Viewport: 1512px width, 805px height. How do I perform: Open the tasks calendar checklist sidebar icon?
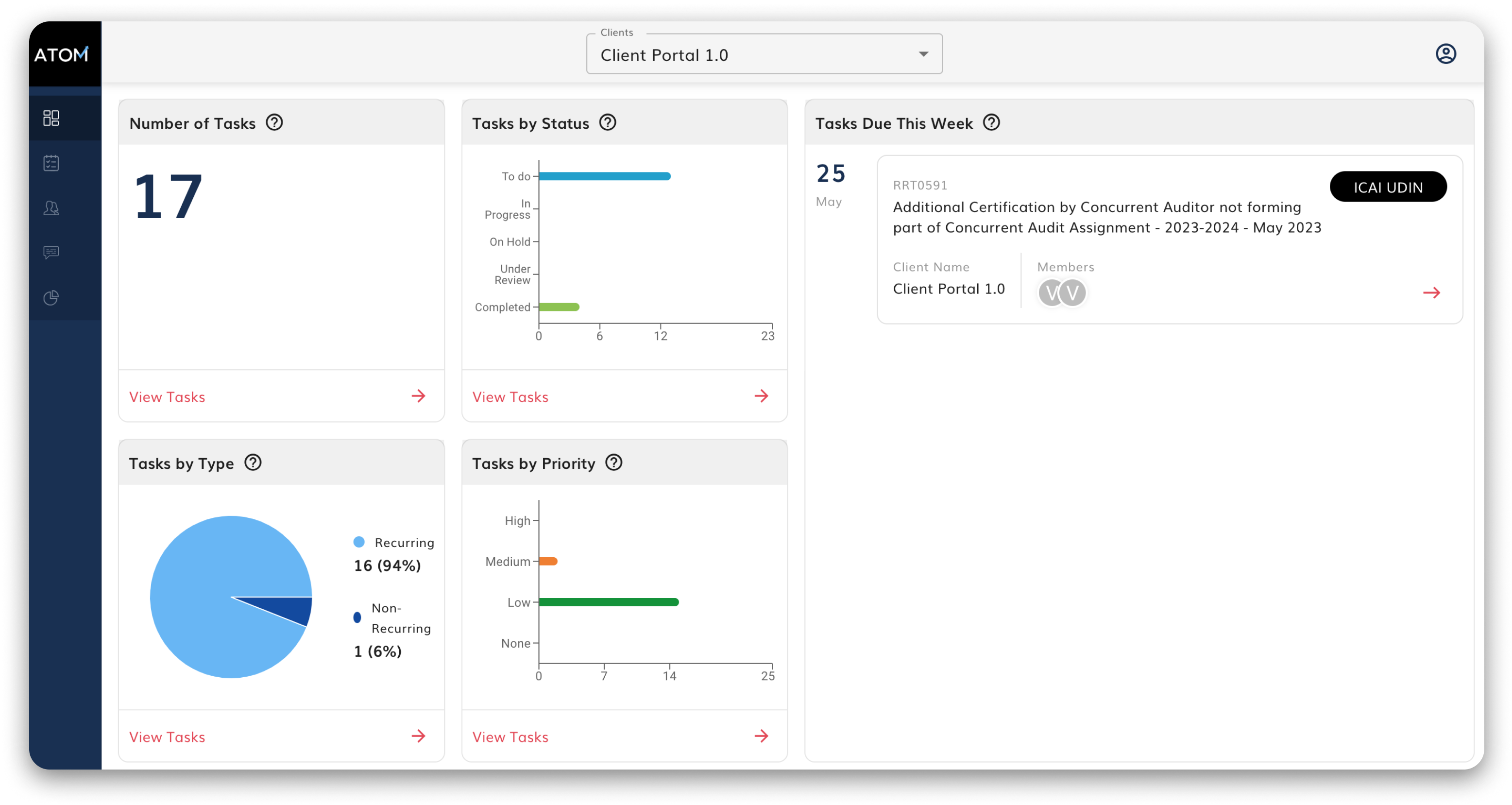click(51, 163)
